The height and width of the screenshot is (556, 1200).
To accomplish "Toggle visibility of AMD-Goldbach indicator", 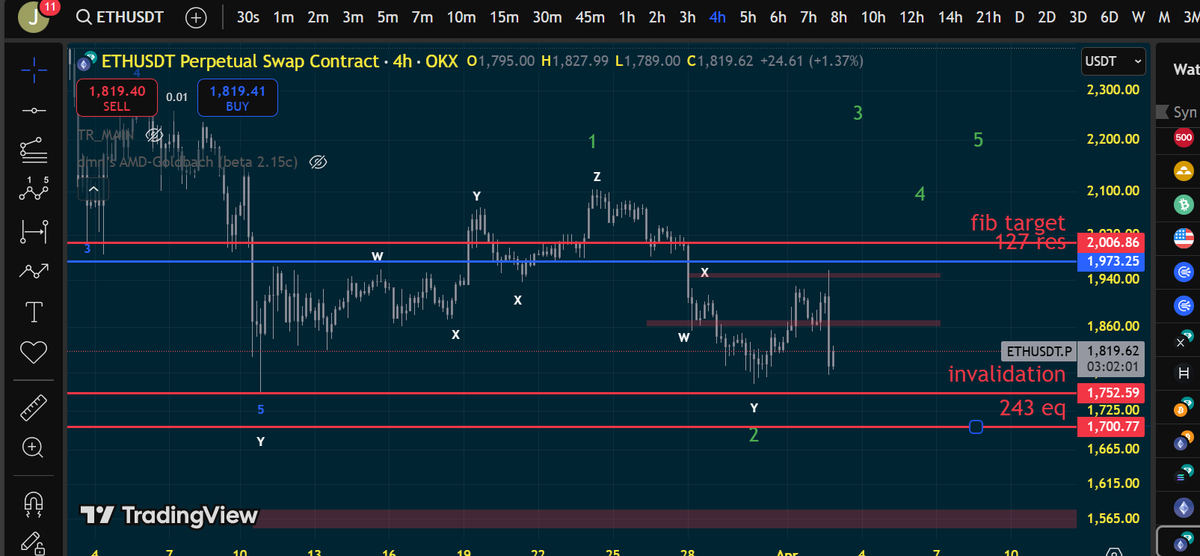I will click(x=318, y=161).
